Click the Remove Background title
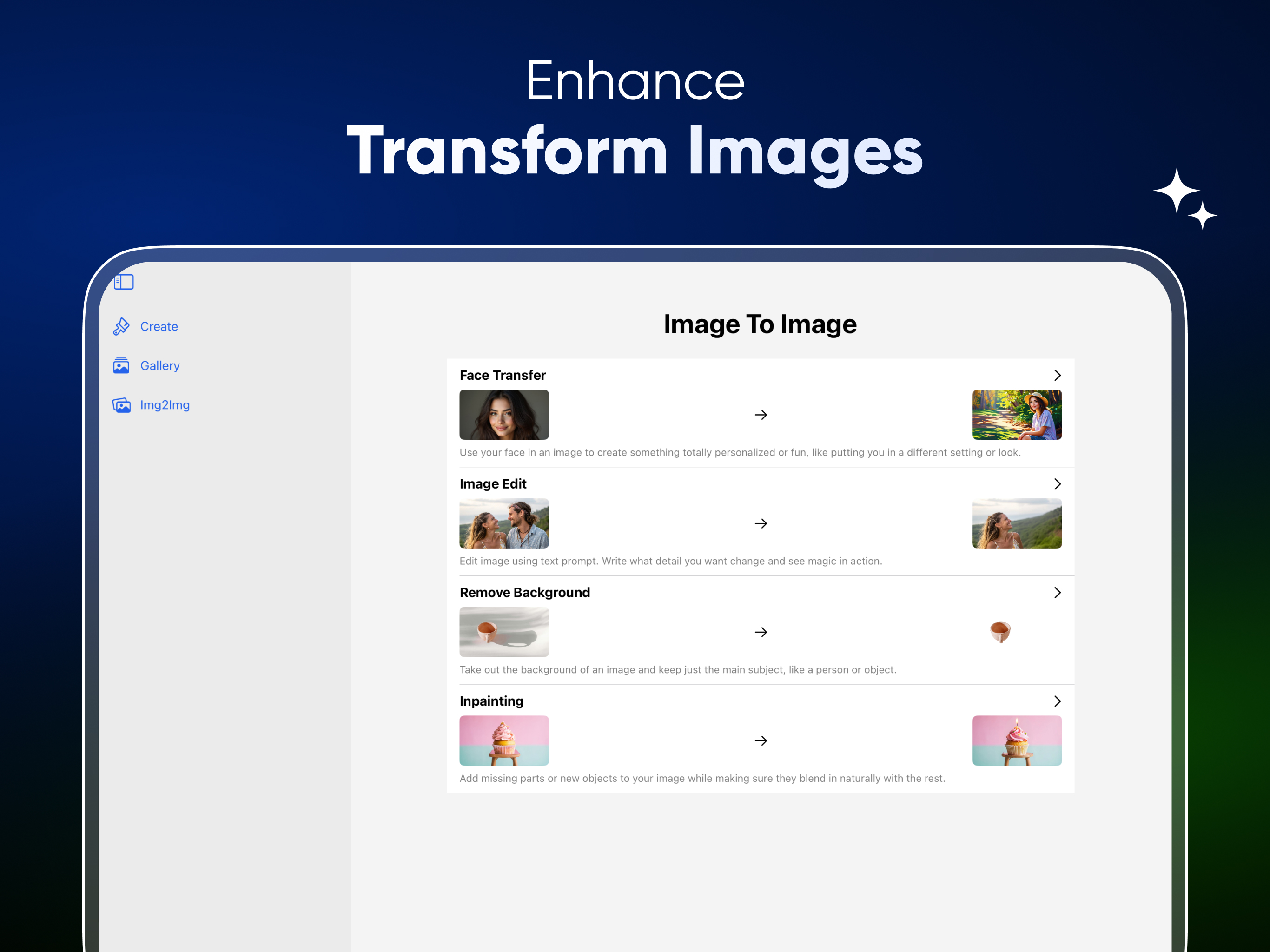Image resolution: width=1270 pixels, height=952 pixels. click(524, 592)
